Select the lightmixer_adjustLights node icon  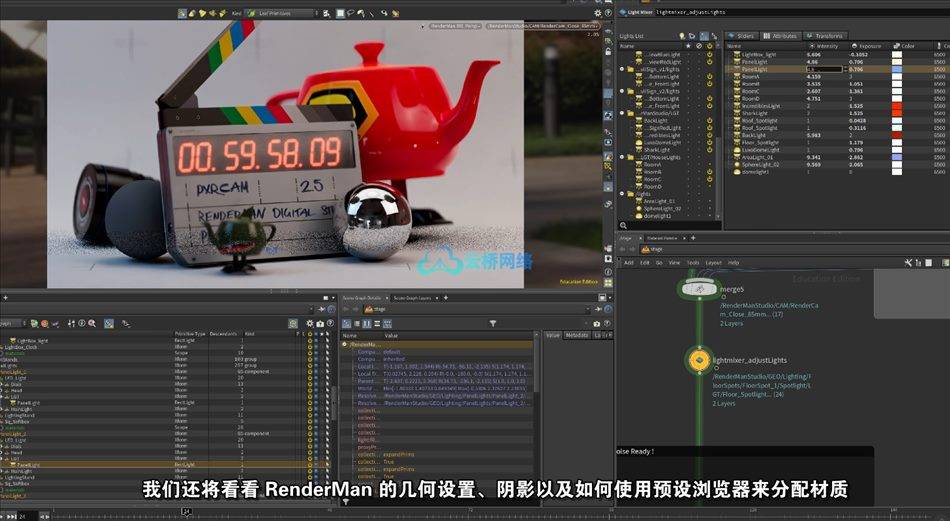[x=699, y=360]
